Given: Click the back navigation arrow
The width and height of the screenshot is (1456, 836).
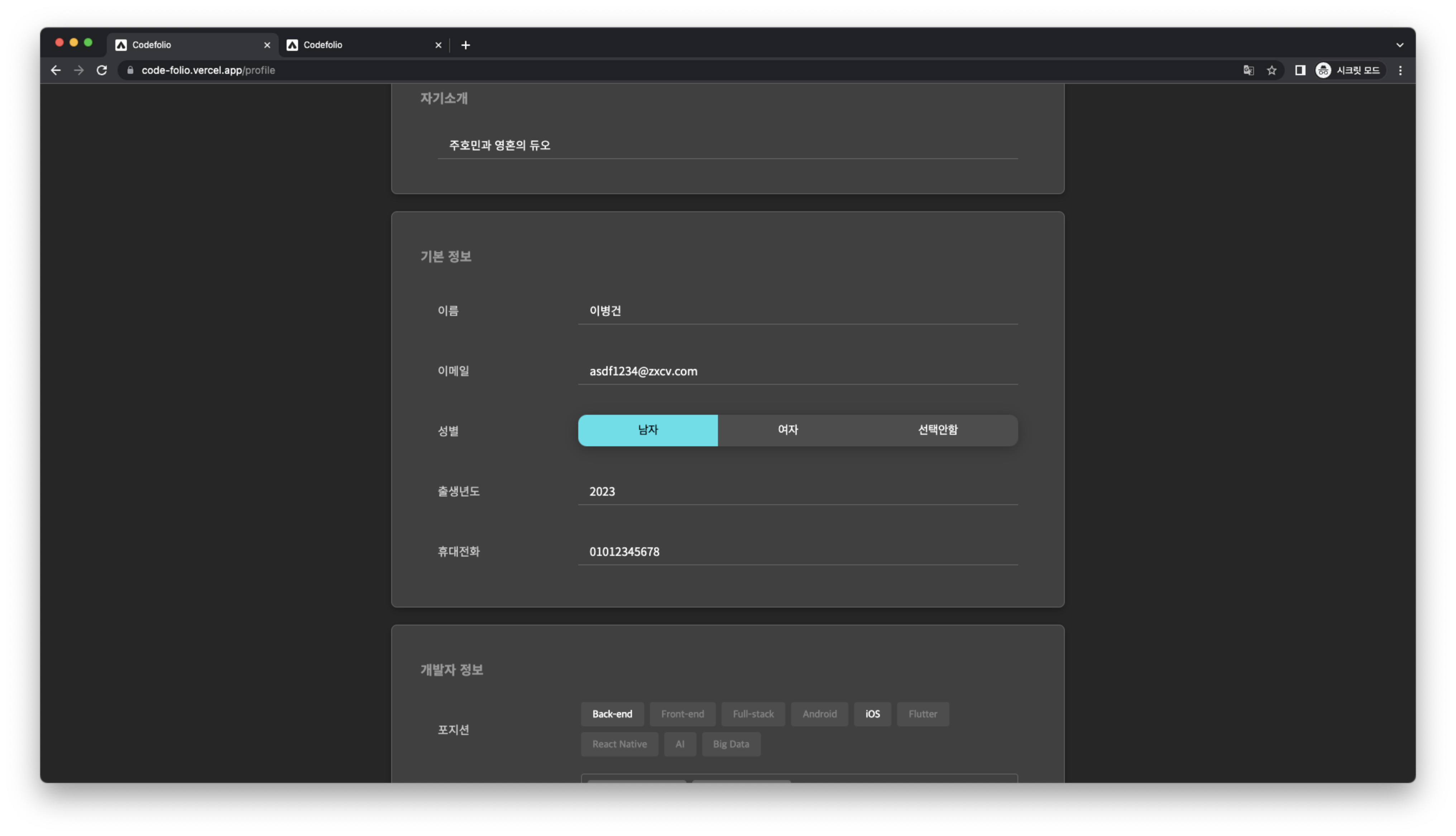Looking at the screenshot, I should [x=55, y=70].
